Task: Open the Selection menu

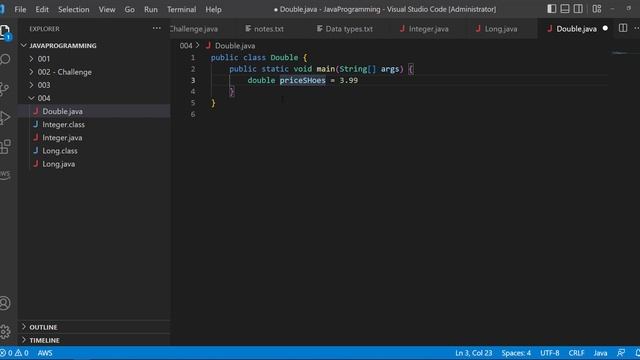Action: 73,9
